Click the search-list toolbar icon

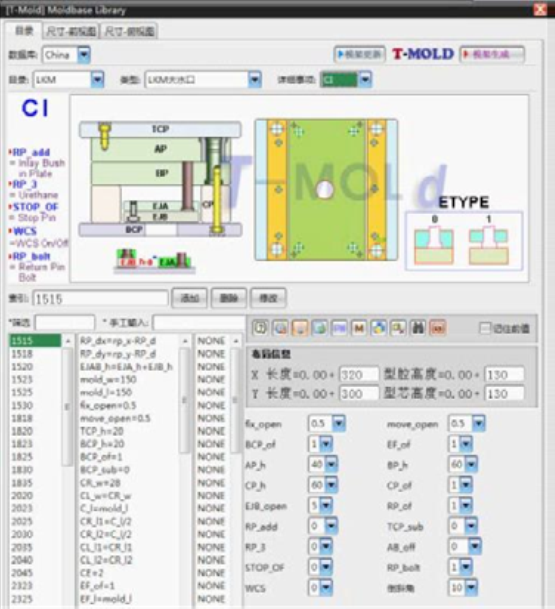click(398, 328)
